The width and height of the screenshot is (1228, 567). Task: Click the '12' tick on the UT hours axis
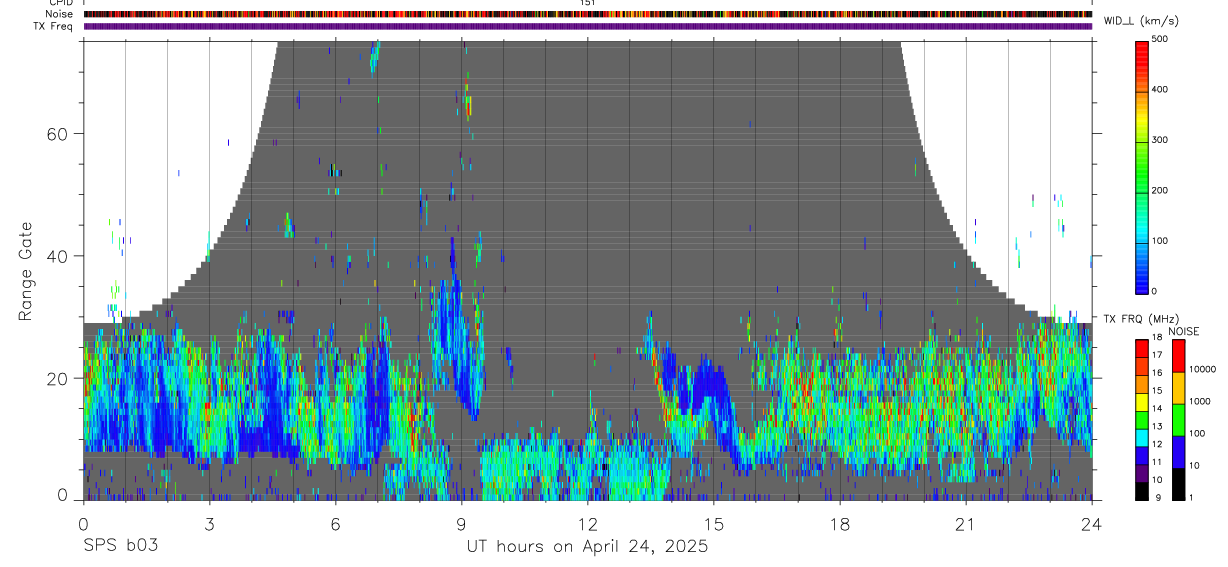pos(587,524)
